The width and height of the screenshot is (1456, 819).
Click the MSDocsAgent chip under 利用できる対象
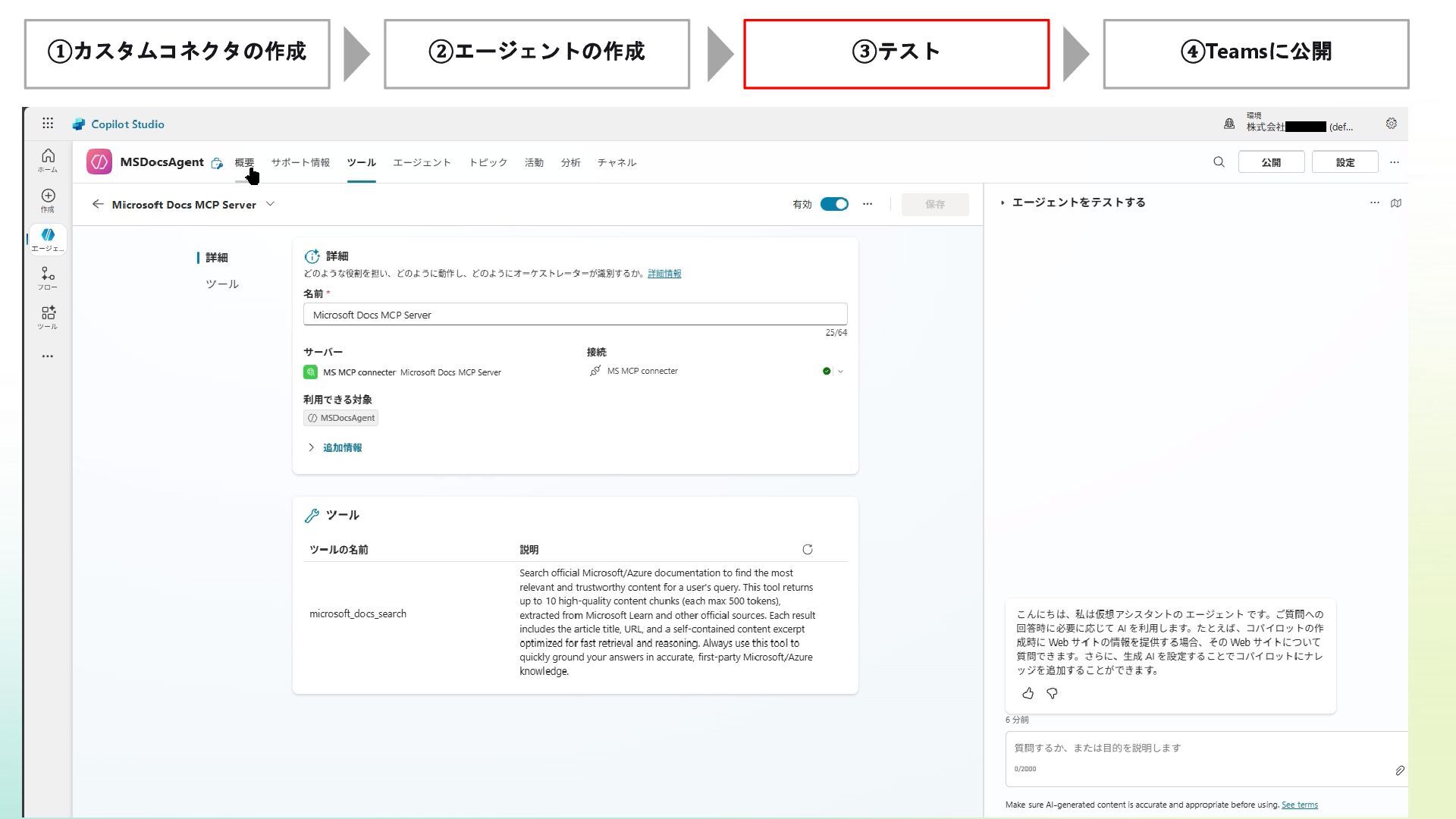[x=341, y=418]
